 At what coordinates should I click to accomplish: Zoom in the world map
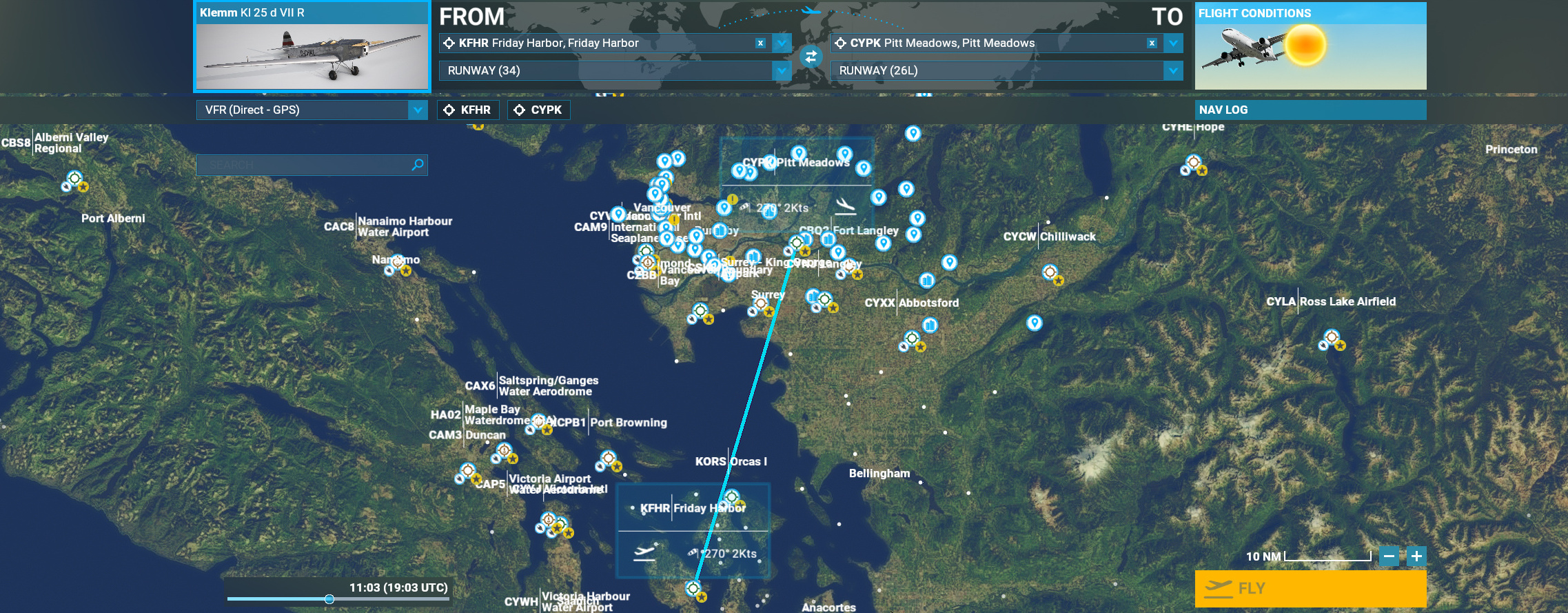1416,556
